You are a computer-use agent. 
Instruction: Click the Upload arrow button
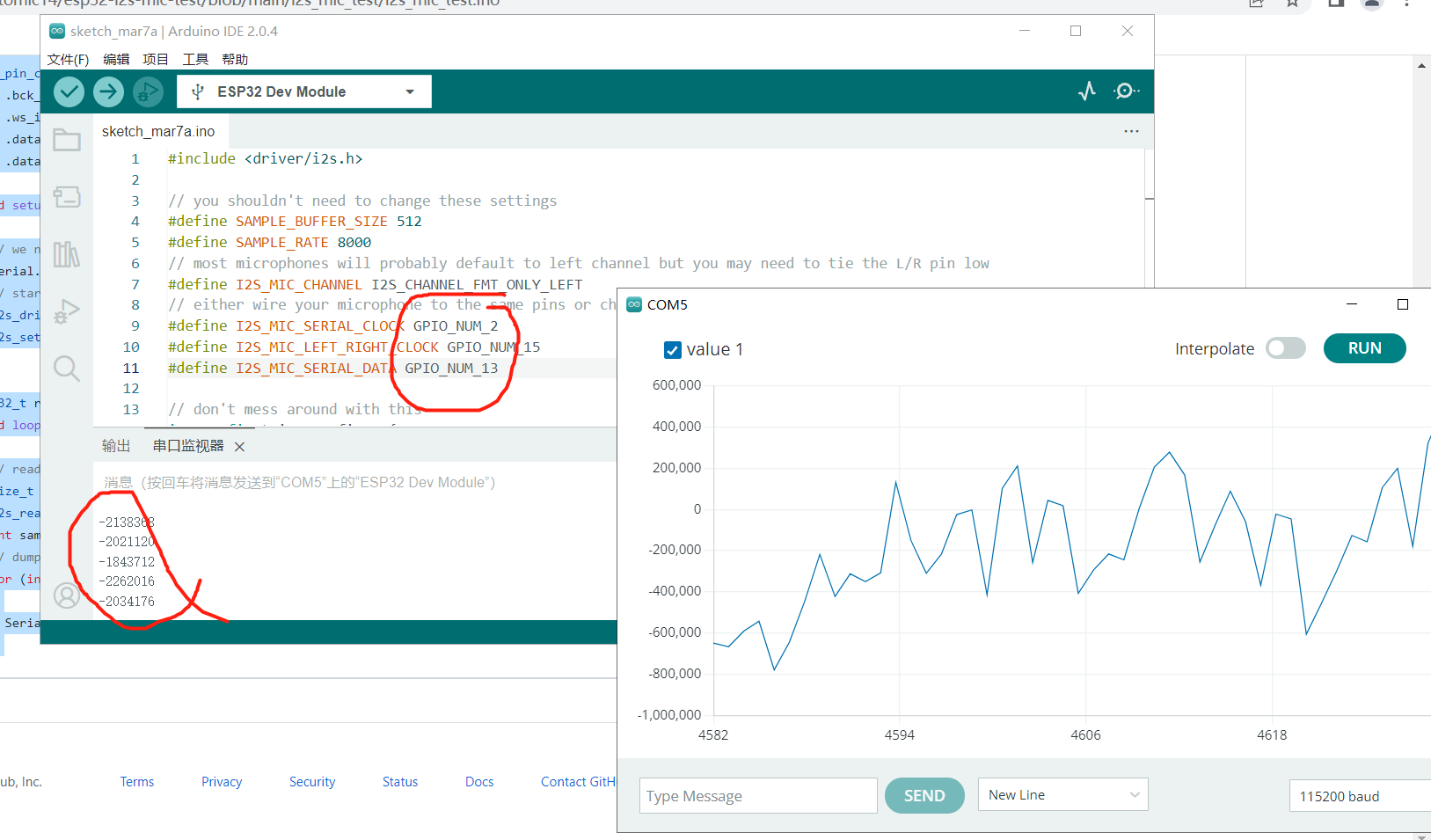click(109, 91)
